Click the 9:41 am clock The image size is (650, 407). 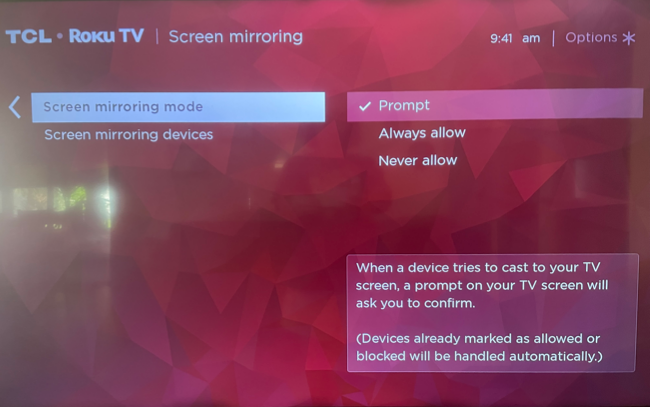515,39
